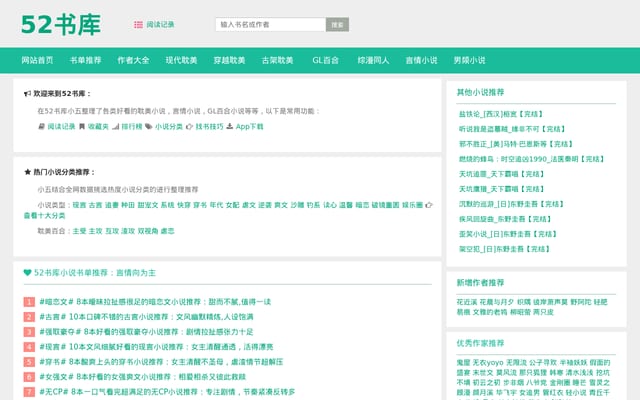Click the book search input field
Screen dimensions: 640x400
pos(271,24)
